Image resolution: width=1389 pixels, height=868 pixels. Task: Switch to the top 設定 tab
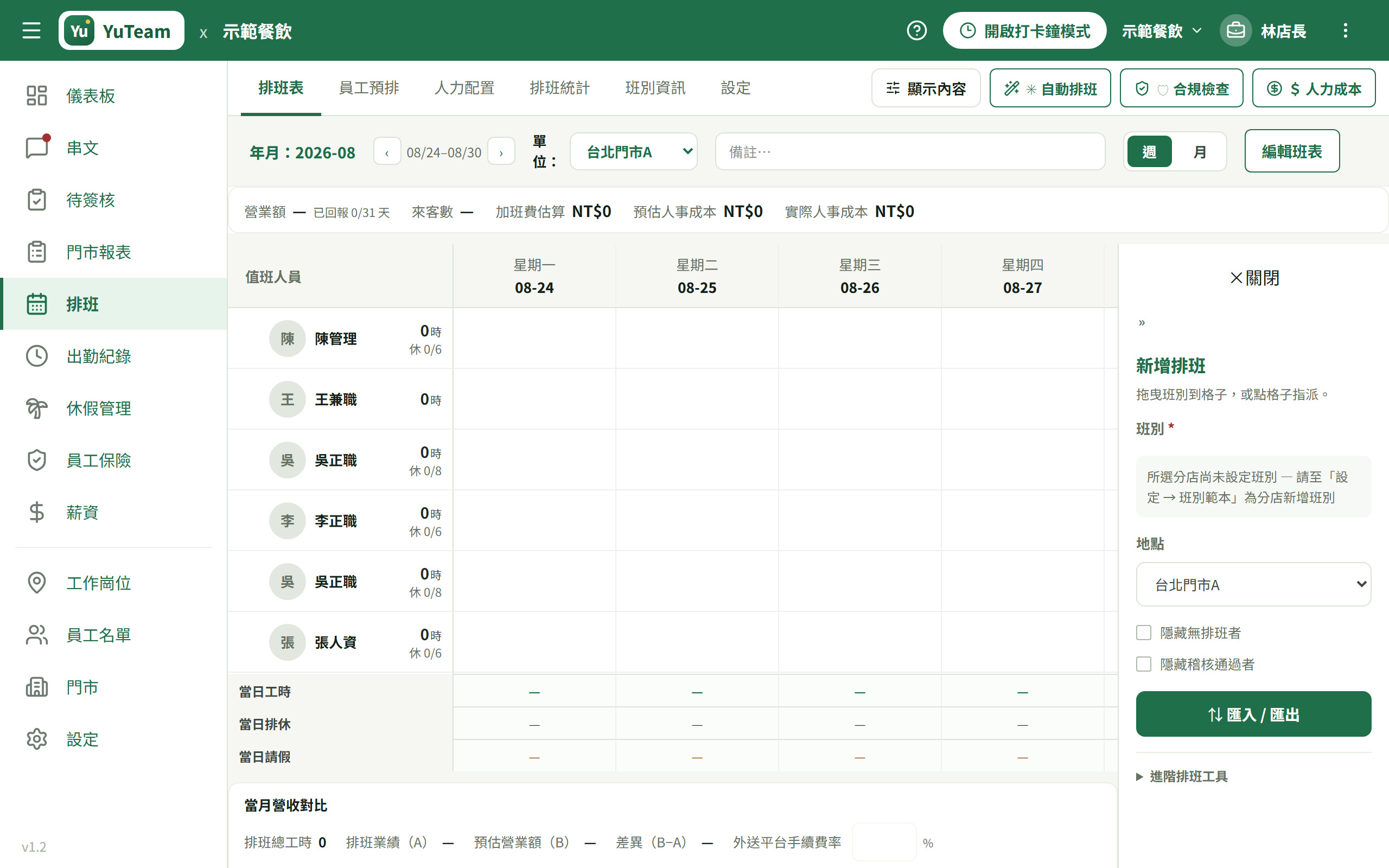735,88
